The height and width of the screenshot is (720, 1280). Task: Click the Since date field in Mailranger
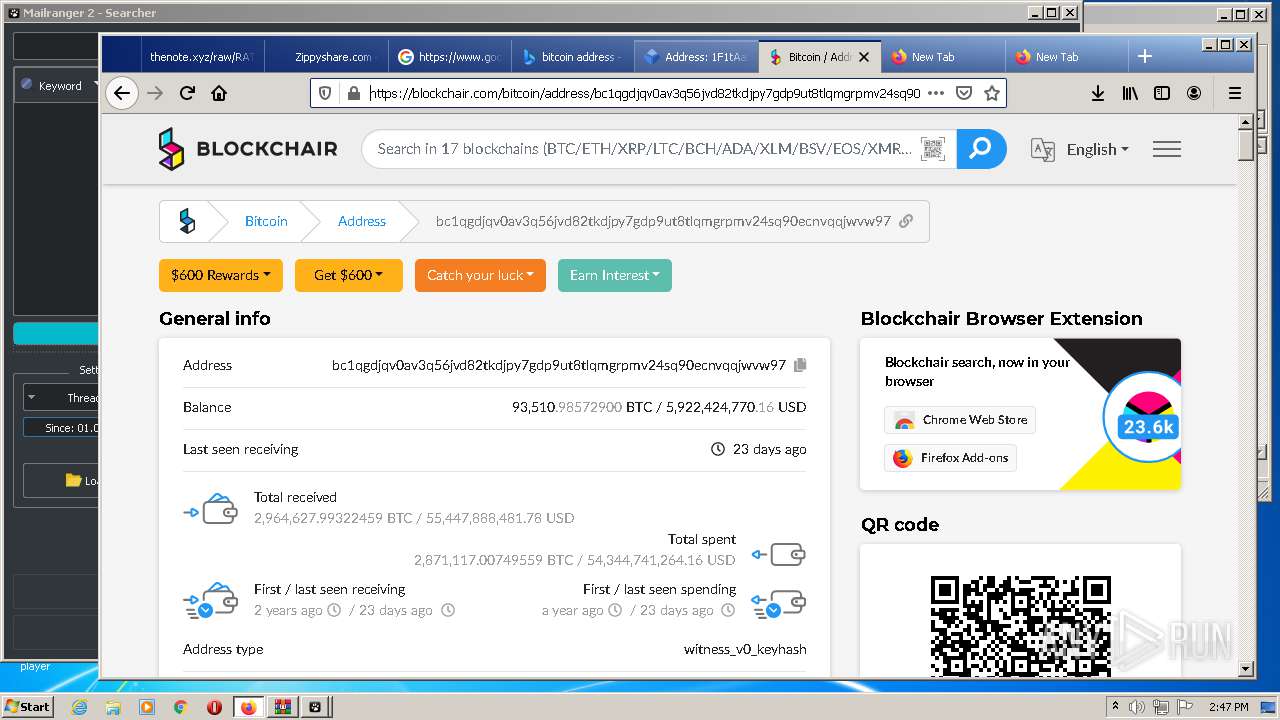[x=62, y=427]
